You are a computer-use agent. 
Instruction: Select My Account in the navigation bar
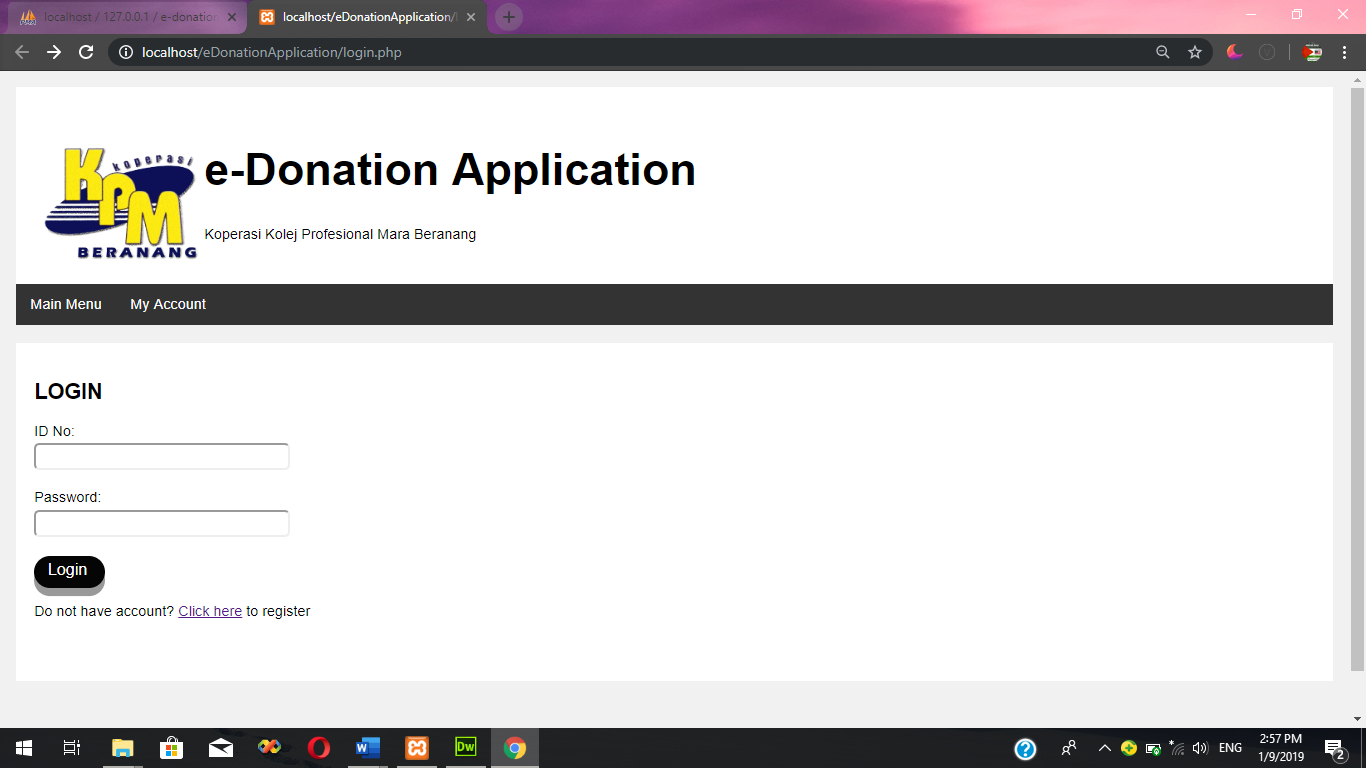click(x=167, y=304)
